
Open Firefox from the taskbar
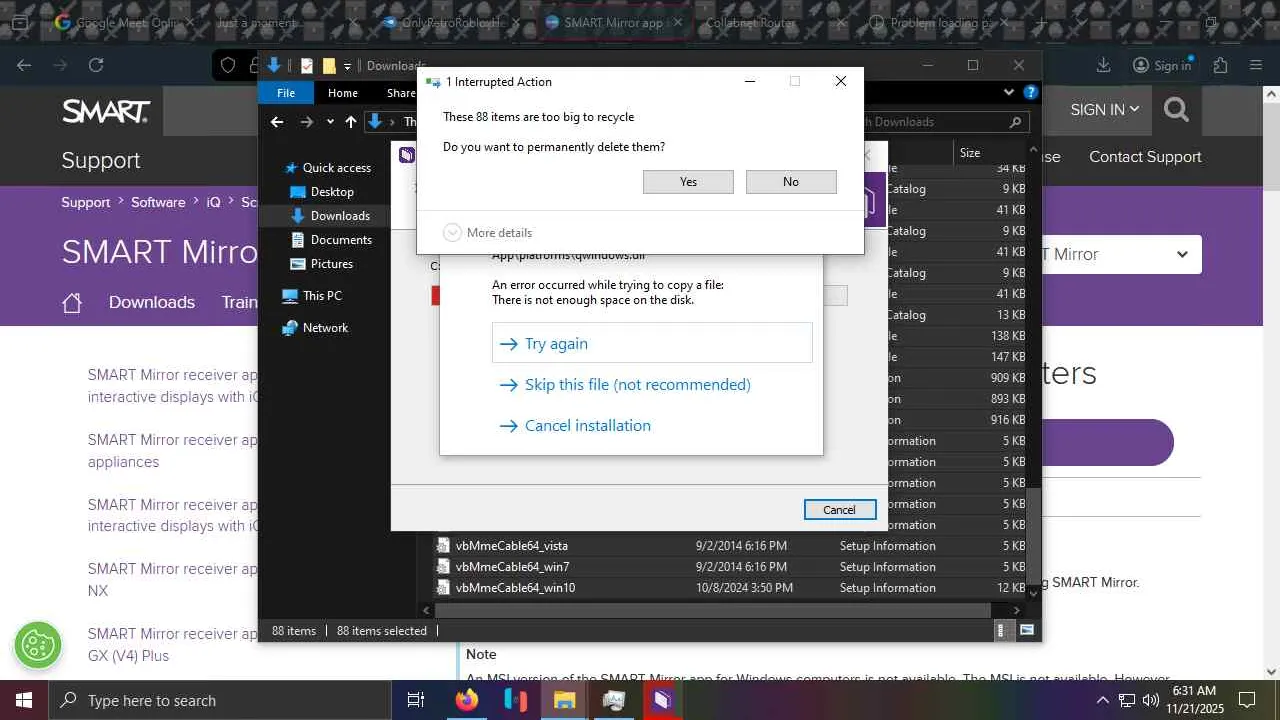467,700
